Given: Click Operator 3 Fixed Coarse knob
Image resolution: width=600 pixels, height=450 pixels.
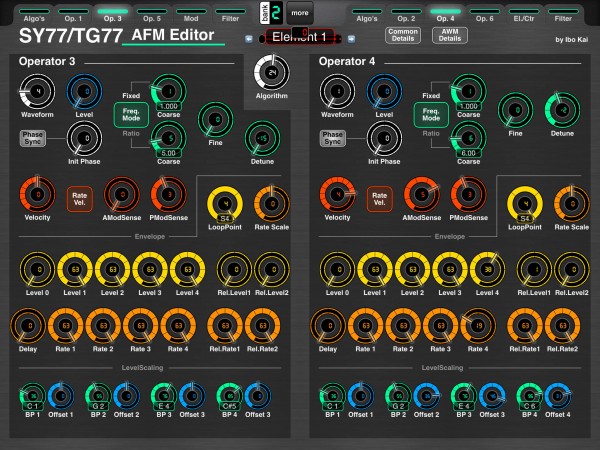Looking at the screenshot, I should click(169, 91).
